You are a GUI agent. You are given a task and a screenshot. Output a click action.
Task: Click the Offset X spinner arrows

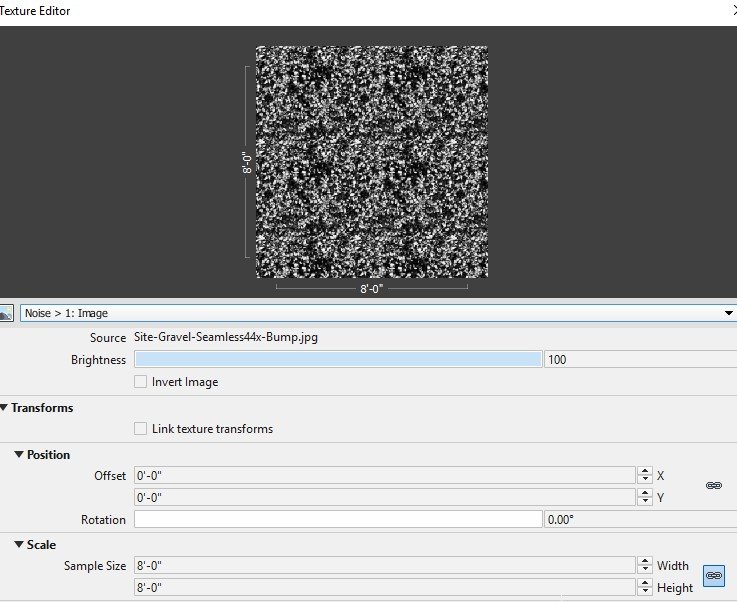pyautogui.click(x=644, y=475)
